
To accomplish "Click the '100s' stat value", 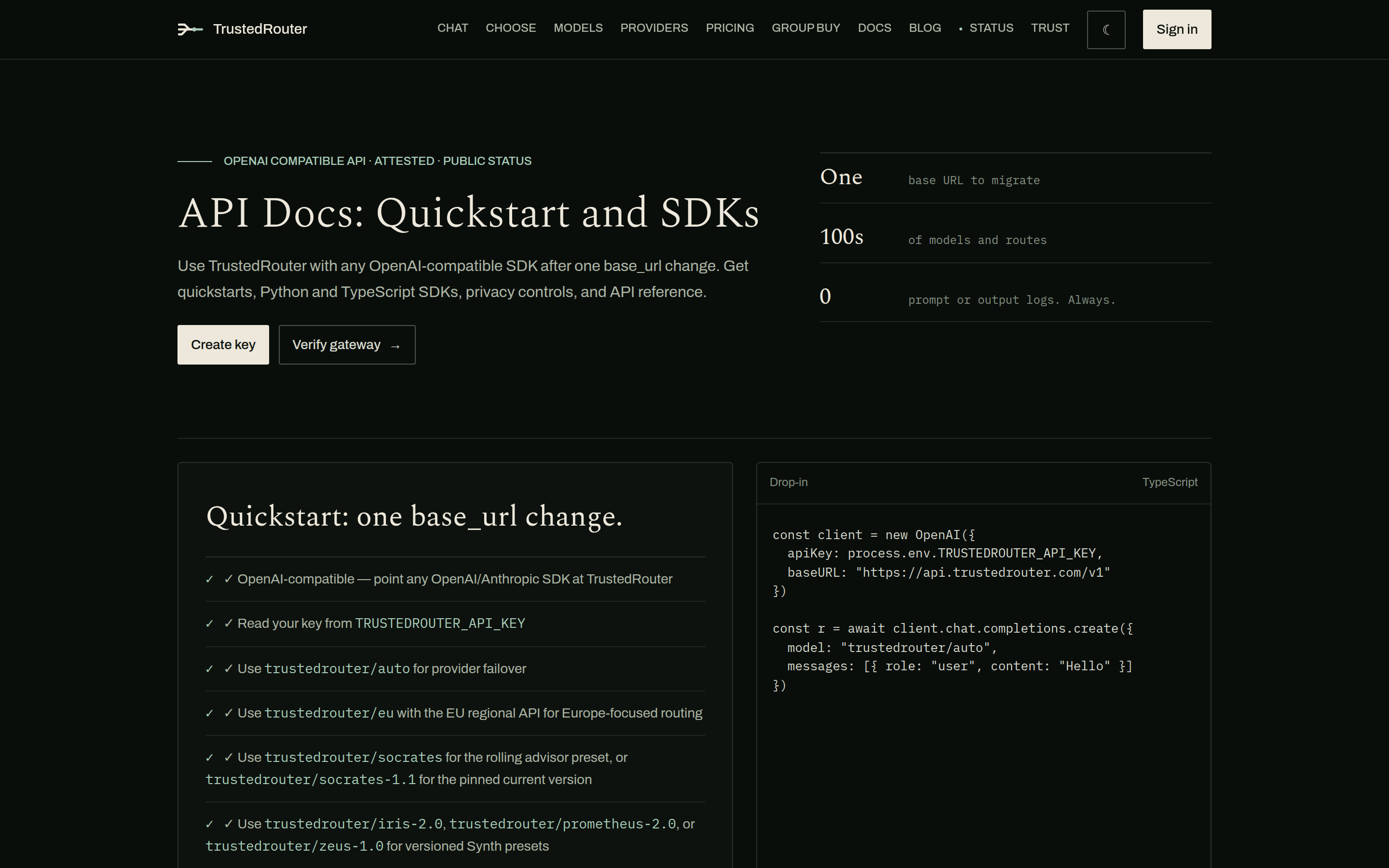I will tap(842, 236).
